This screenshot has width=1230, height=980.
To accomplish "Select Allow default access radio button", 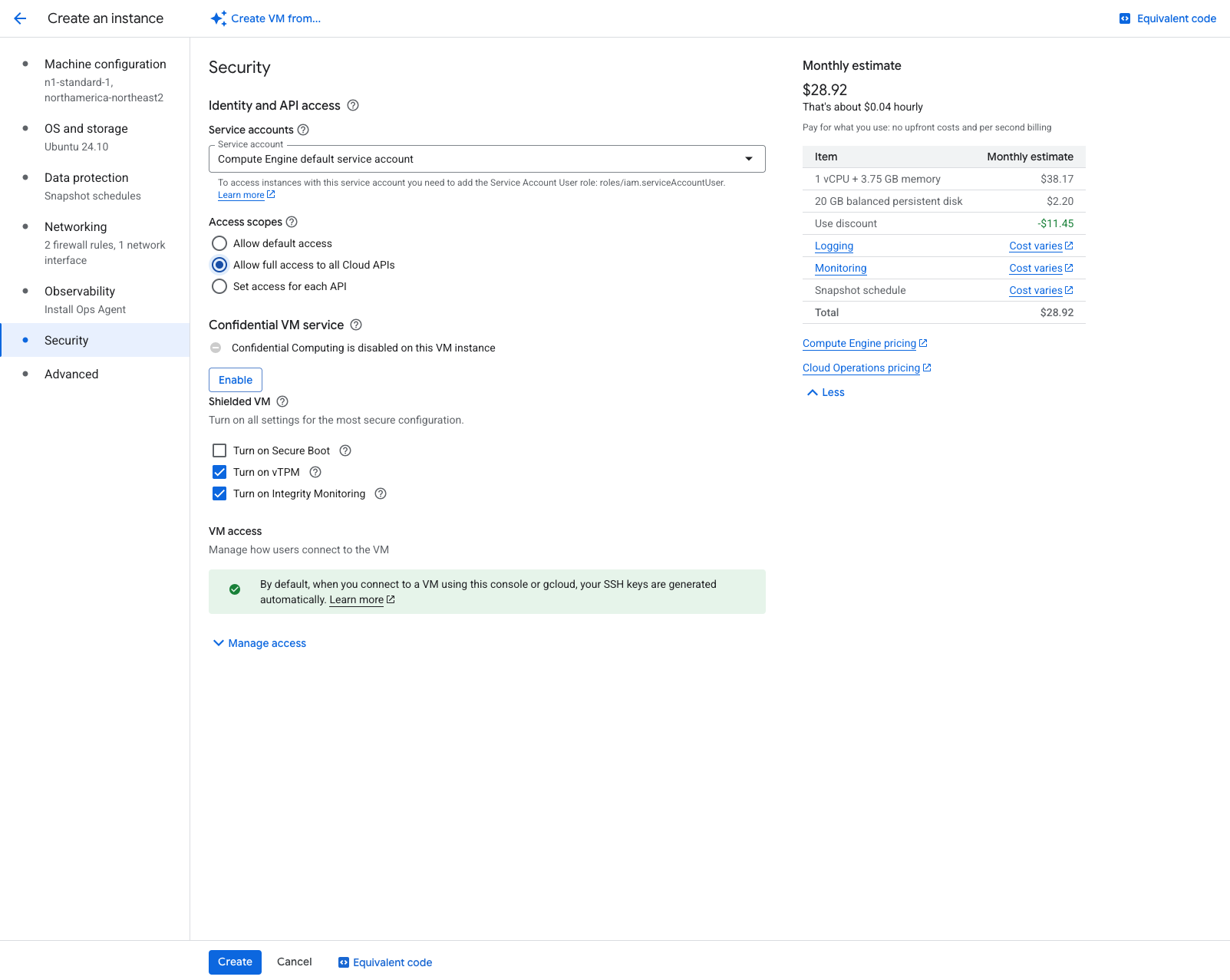I will click(x=219, y=243).
